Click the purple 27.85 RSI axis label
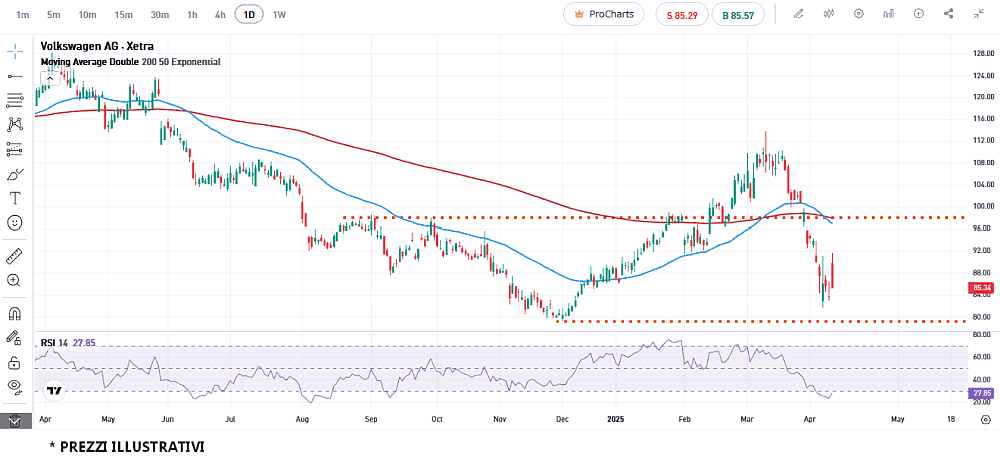Viewport: 1000px width, 456px height. [983, 393]
